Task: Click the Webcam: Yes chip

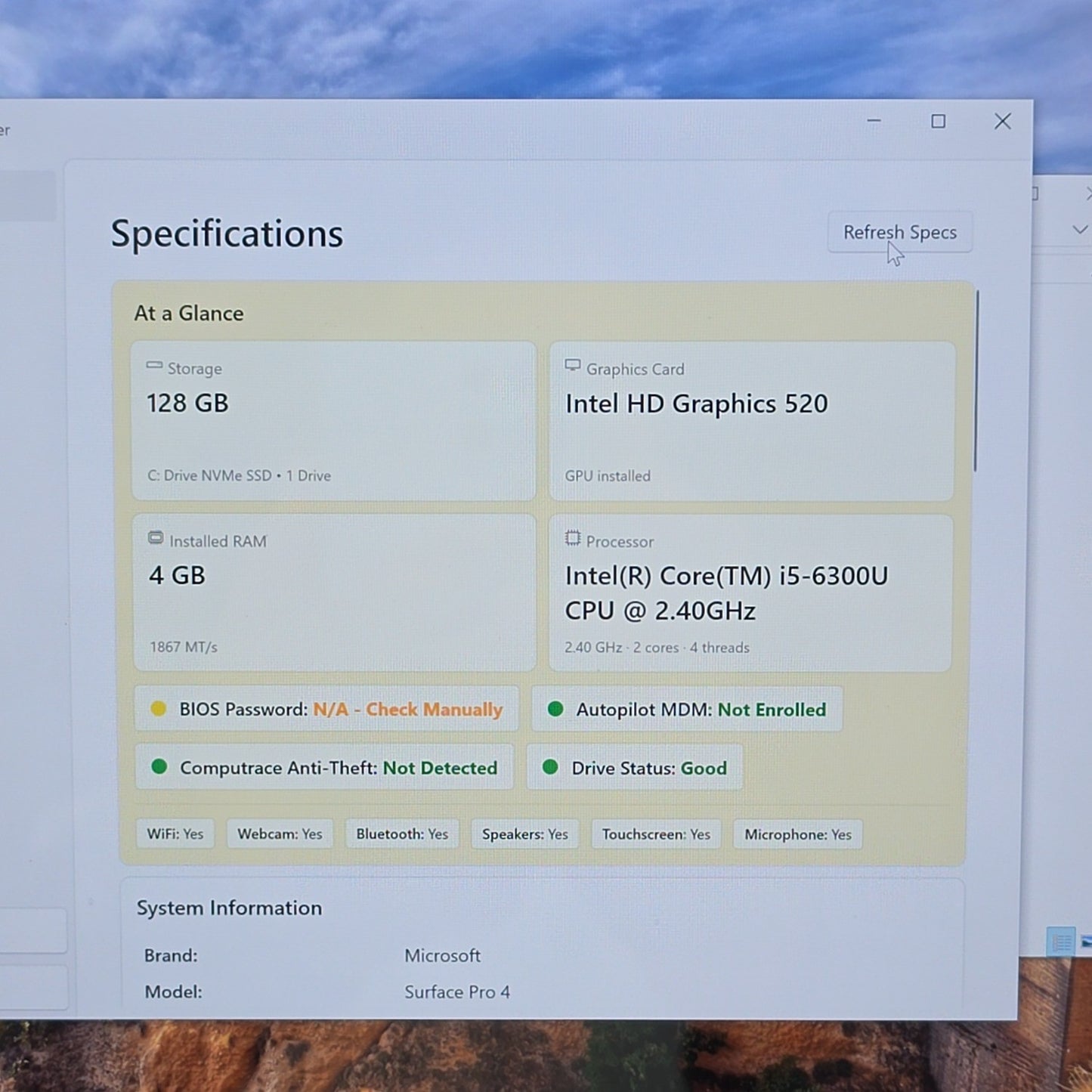Action: coord(280,834)
